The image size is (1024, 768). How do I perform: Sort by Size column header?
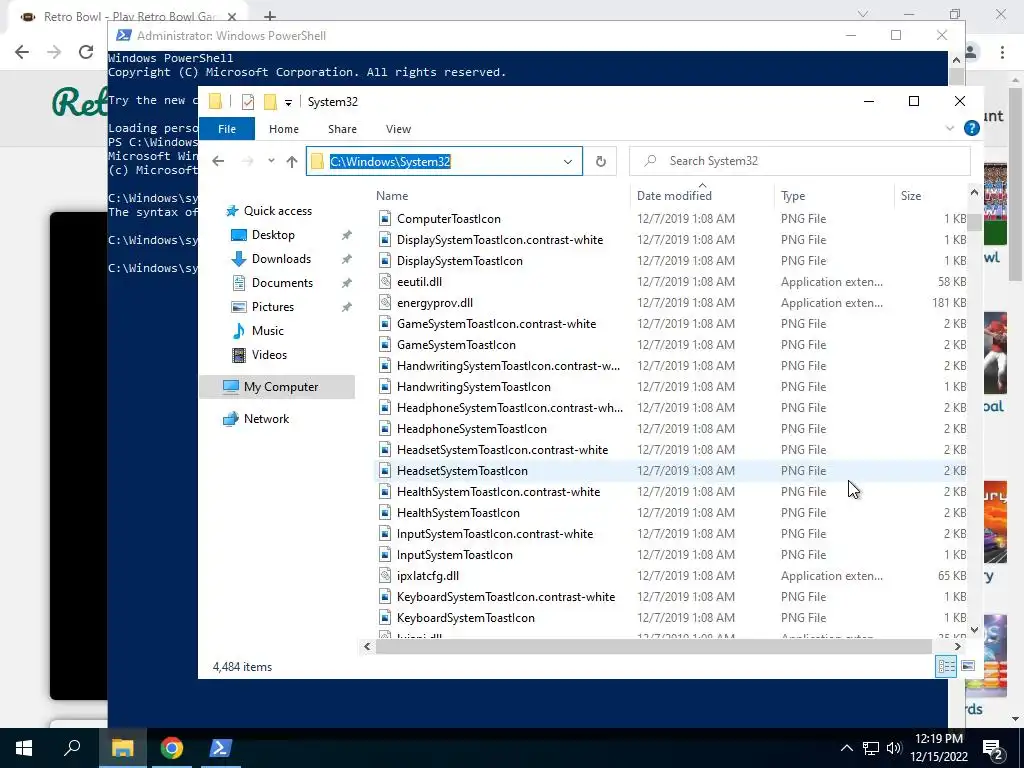[x=910, y=195]
